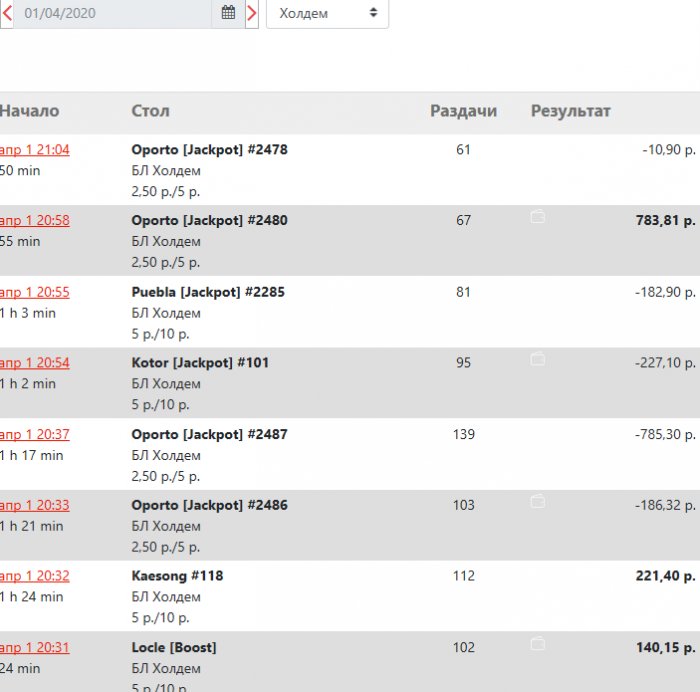Image resolution: width=700 pixels, height=692 pixels.
Task: Click the Результат column header
Action: click(x=571, y=111)
